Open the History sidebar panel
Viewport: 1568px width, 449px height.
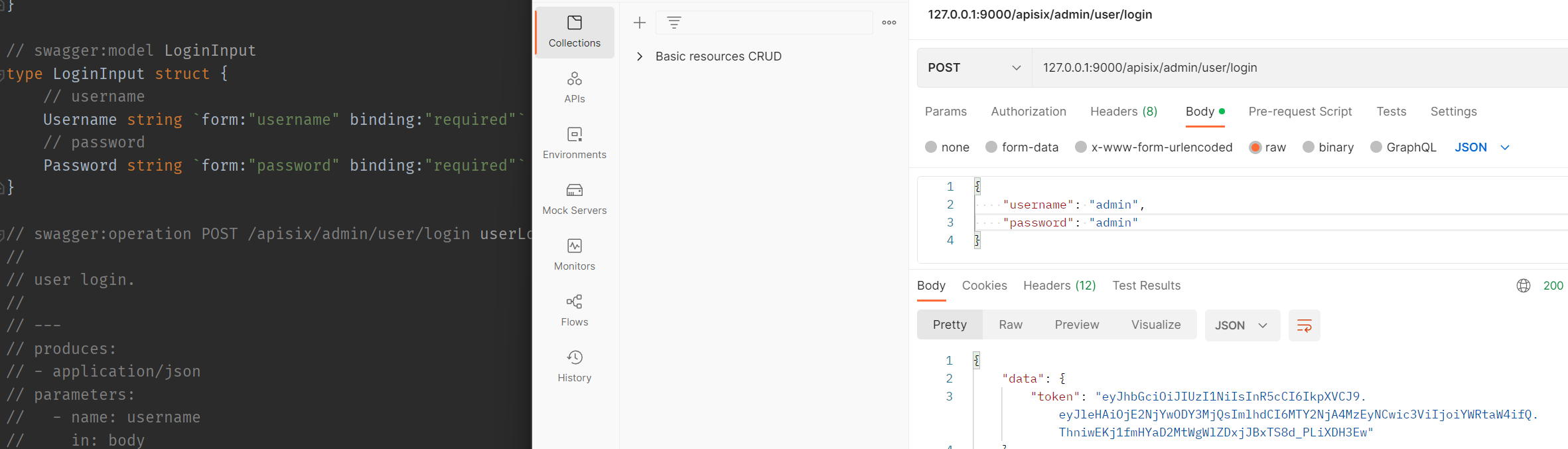coord(575,367)
